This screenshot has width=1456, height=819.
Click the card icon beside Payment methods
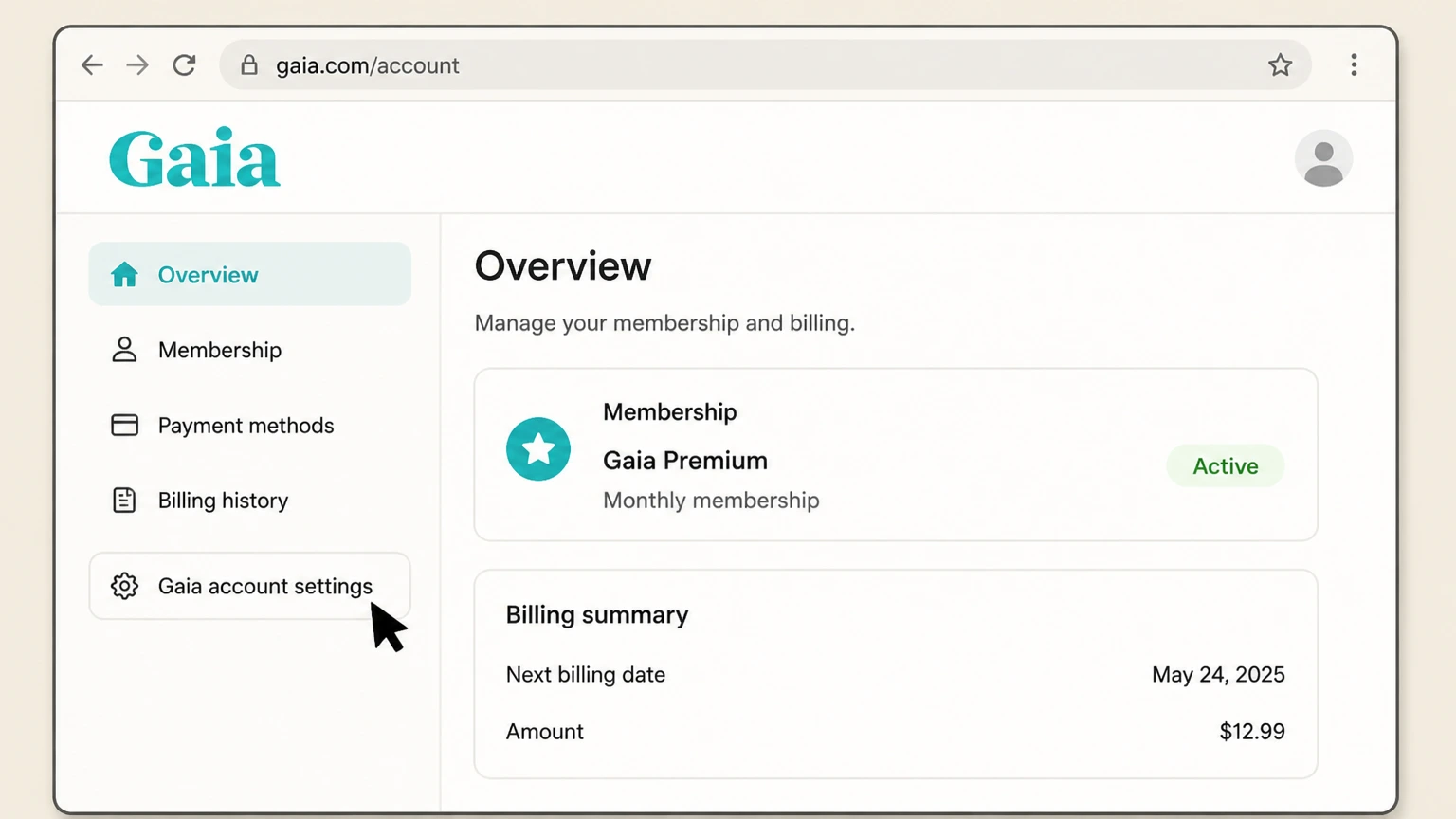point(124,425)
